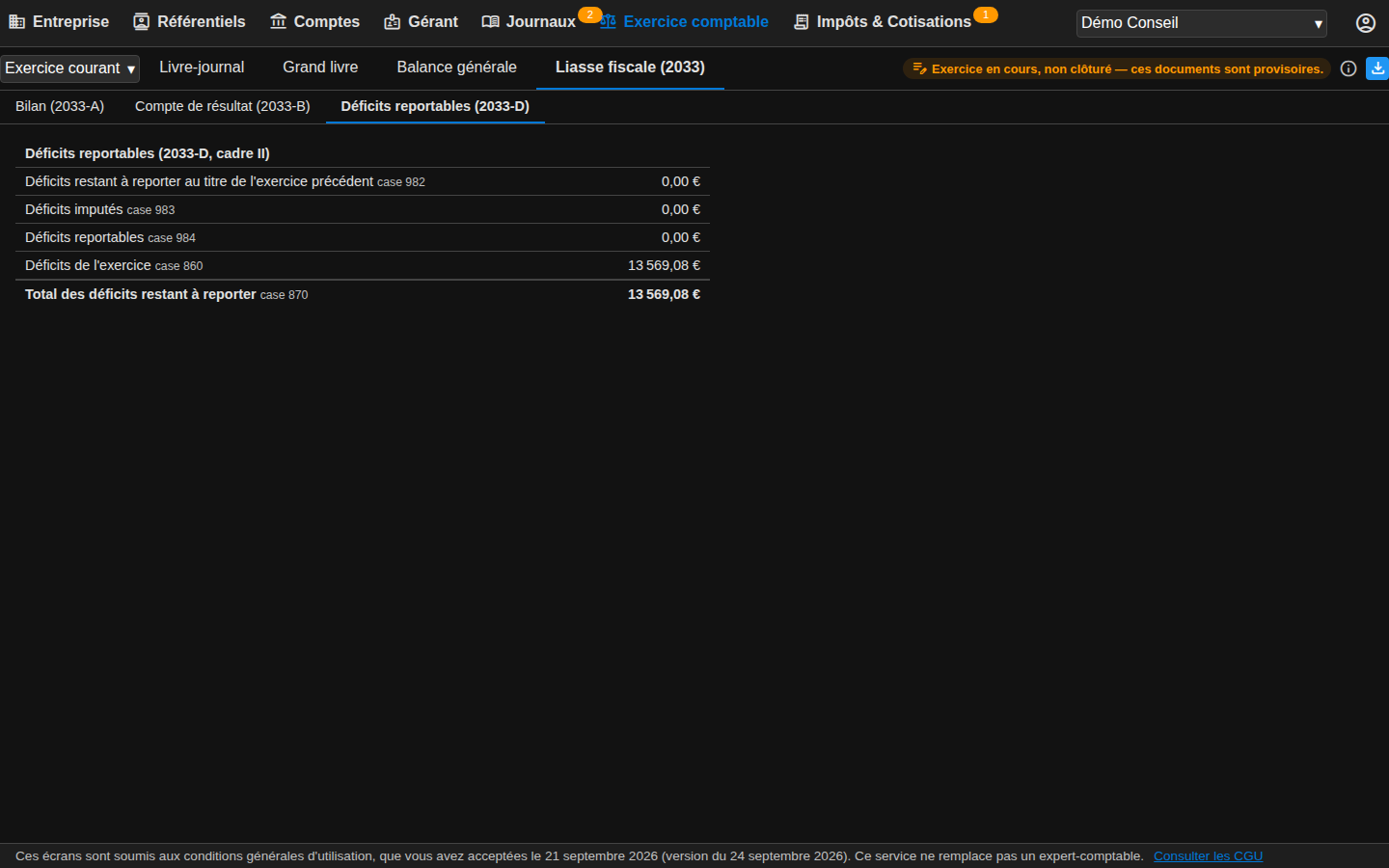Click the provisional exercise warning banner
1389x868 pixels.
tap(1117, 68)
